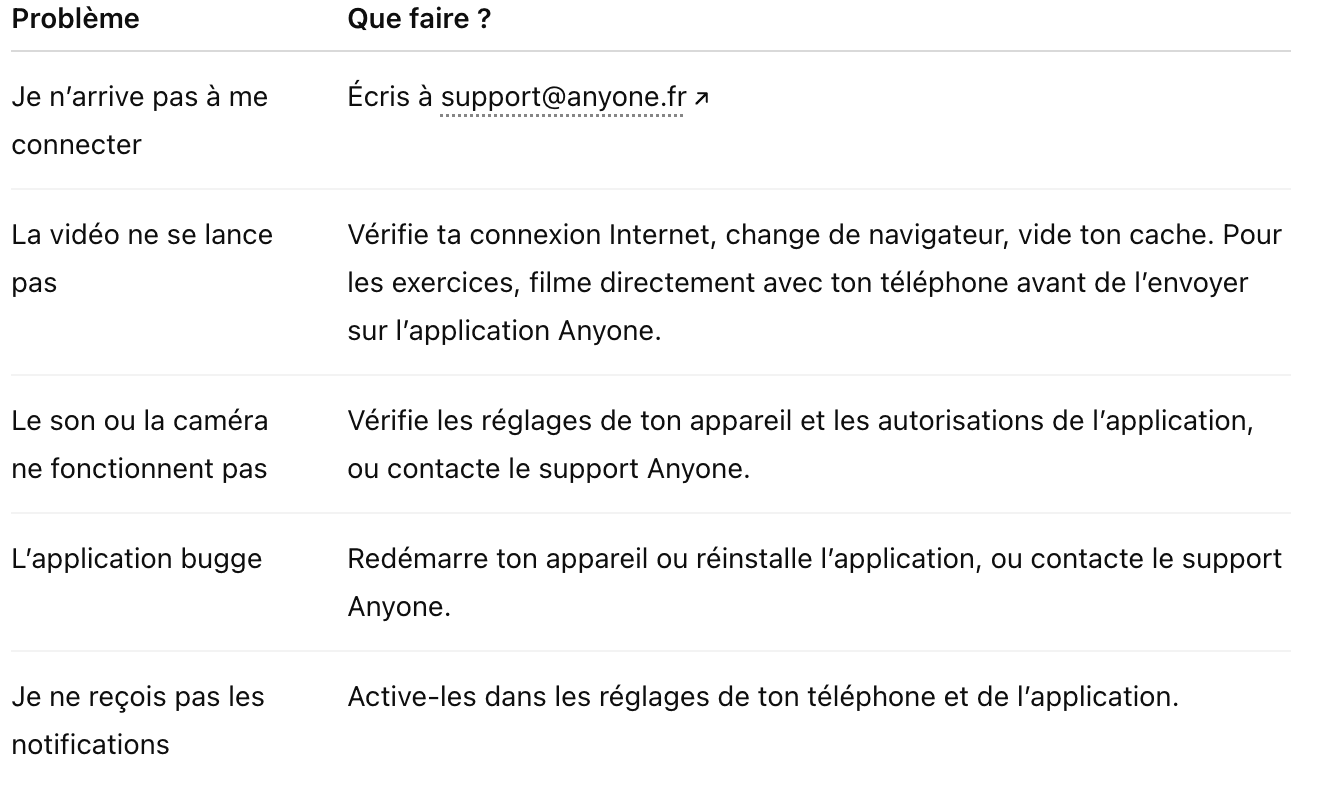
Task: Click the "Vérifie ta connexion Internet" sentence
Action: (528, 235)
